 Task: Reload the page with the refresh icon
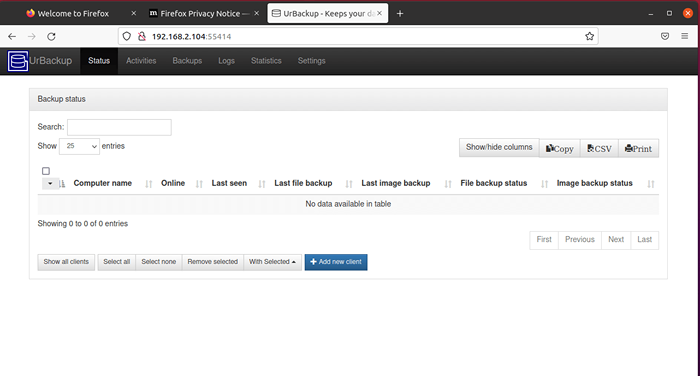[51, 37]
